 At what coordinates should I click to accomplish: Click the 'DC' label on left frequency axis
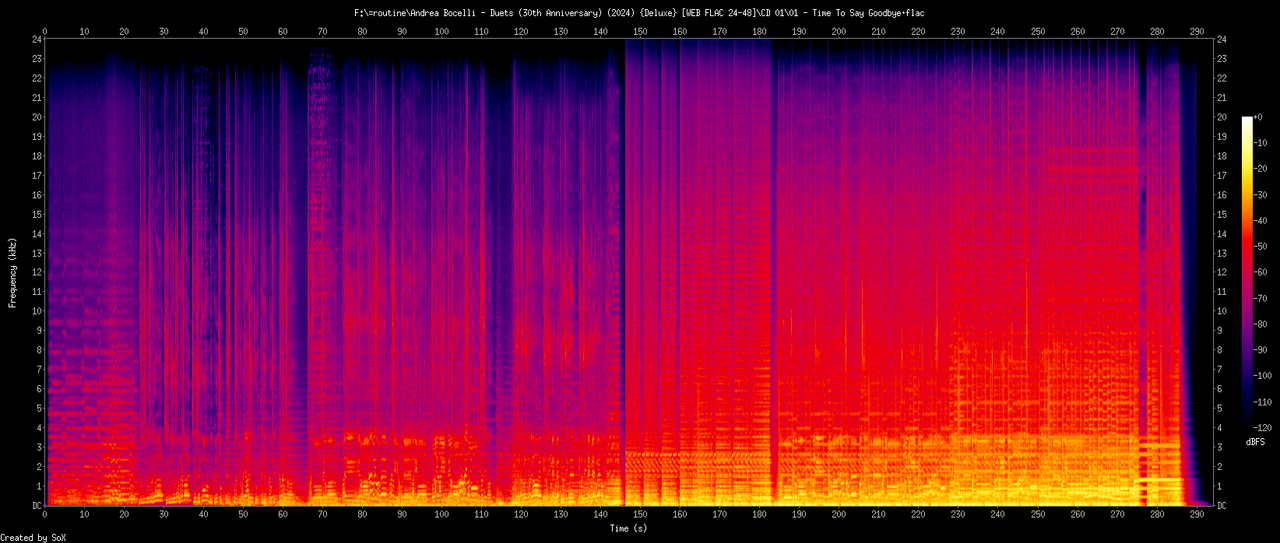(36, 506)
